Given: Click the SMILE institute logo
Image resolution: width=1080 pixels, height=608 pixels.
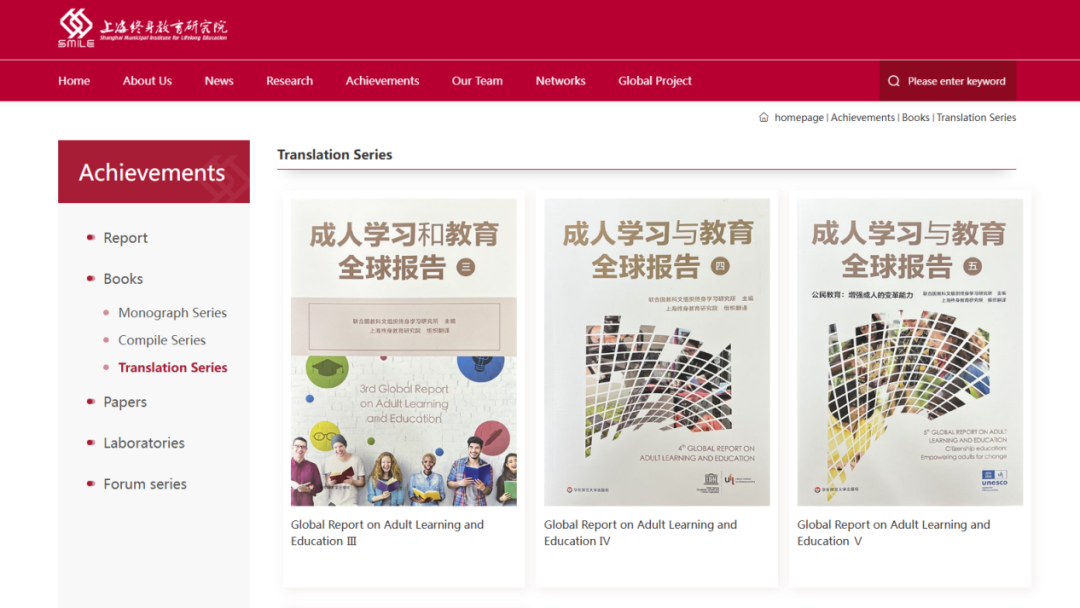Looking at the screenshot, I should click(142, 27).
